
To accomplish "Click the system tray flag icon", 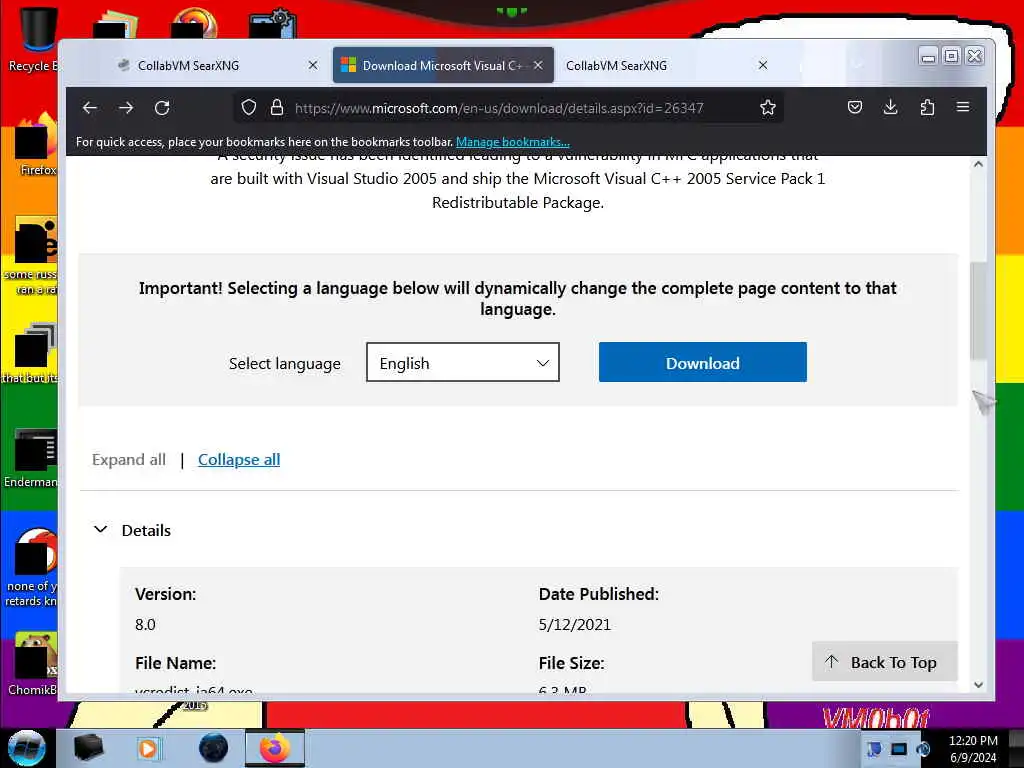I will [x=874, y=749].
